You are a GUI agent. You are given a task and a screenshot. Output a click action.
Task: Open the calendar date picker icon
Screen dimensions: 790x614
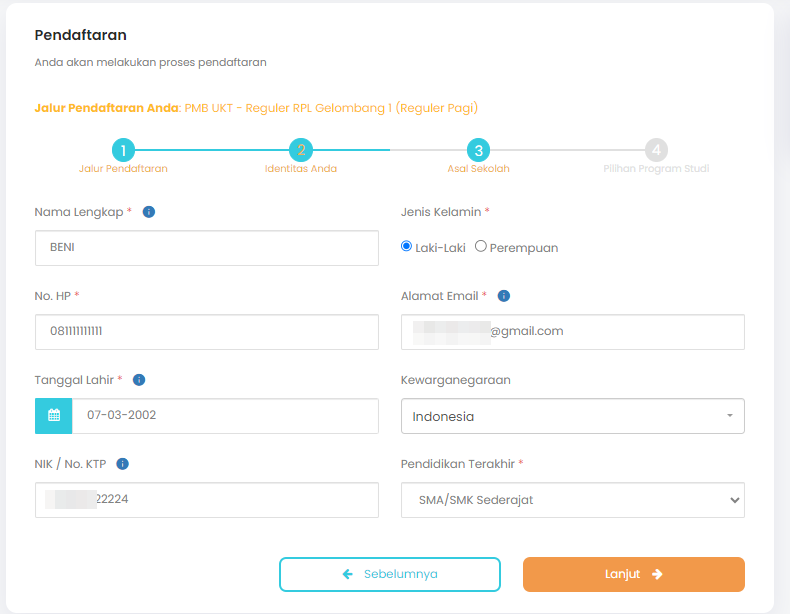(53, 416)
